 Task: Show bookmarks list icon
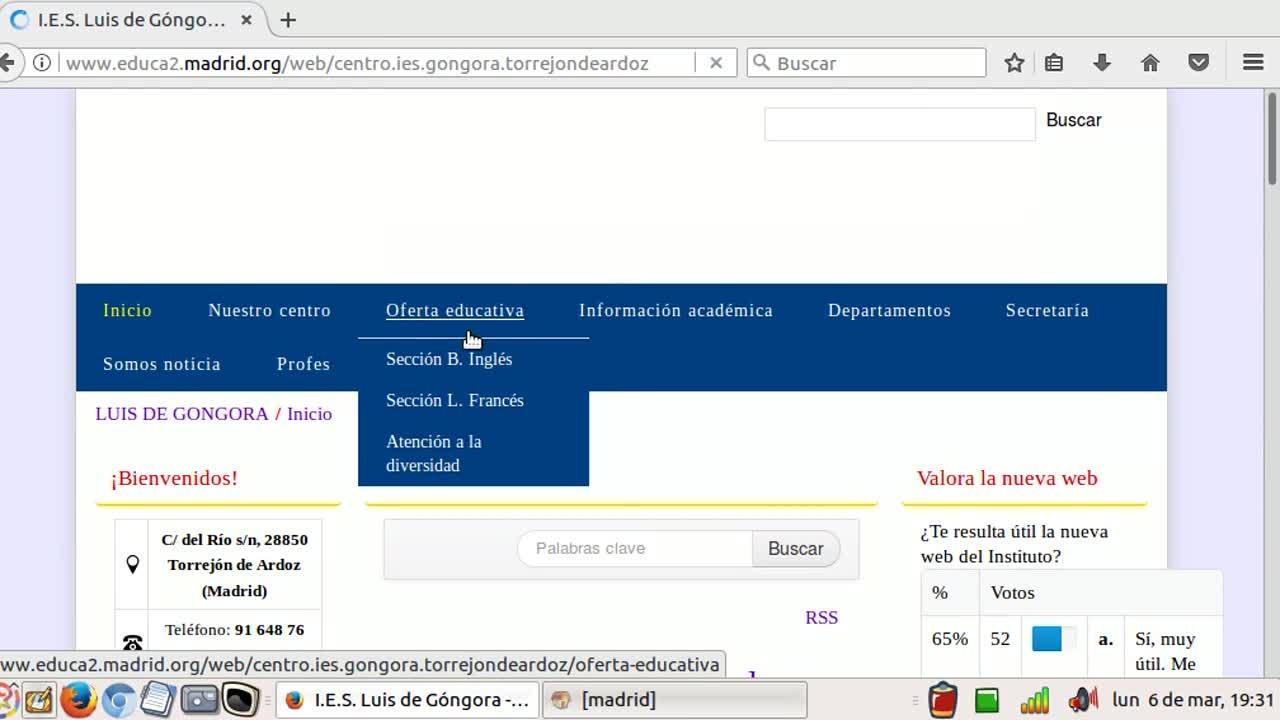pyautogui.click(x=1054, y=63)
